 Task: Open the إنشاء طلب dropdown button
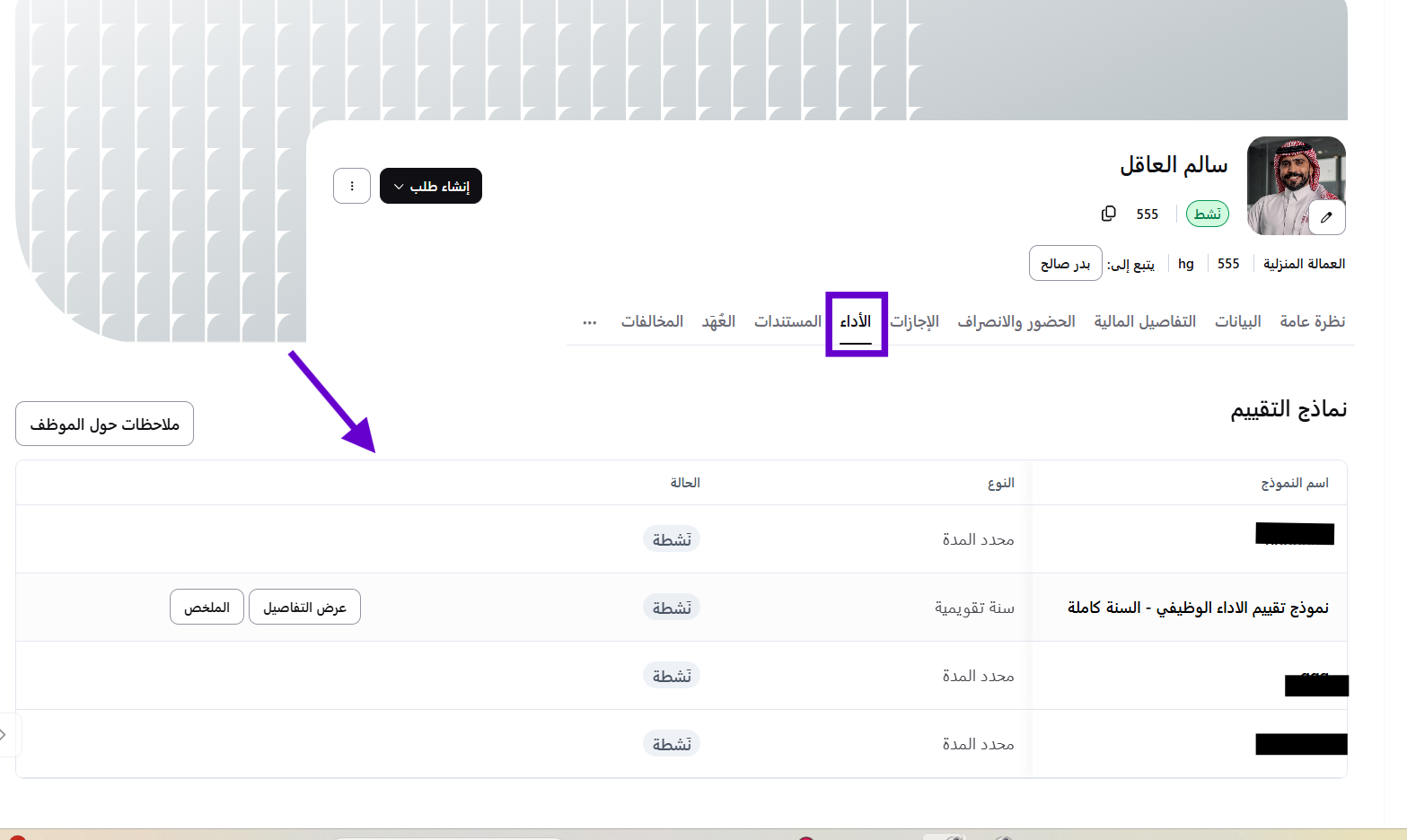click(431, 186)
